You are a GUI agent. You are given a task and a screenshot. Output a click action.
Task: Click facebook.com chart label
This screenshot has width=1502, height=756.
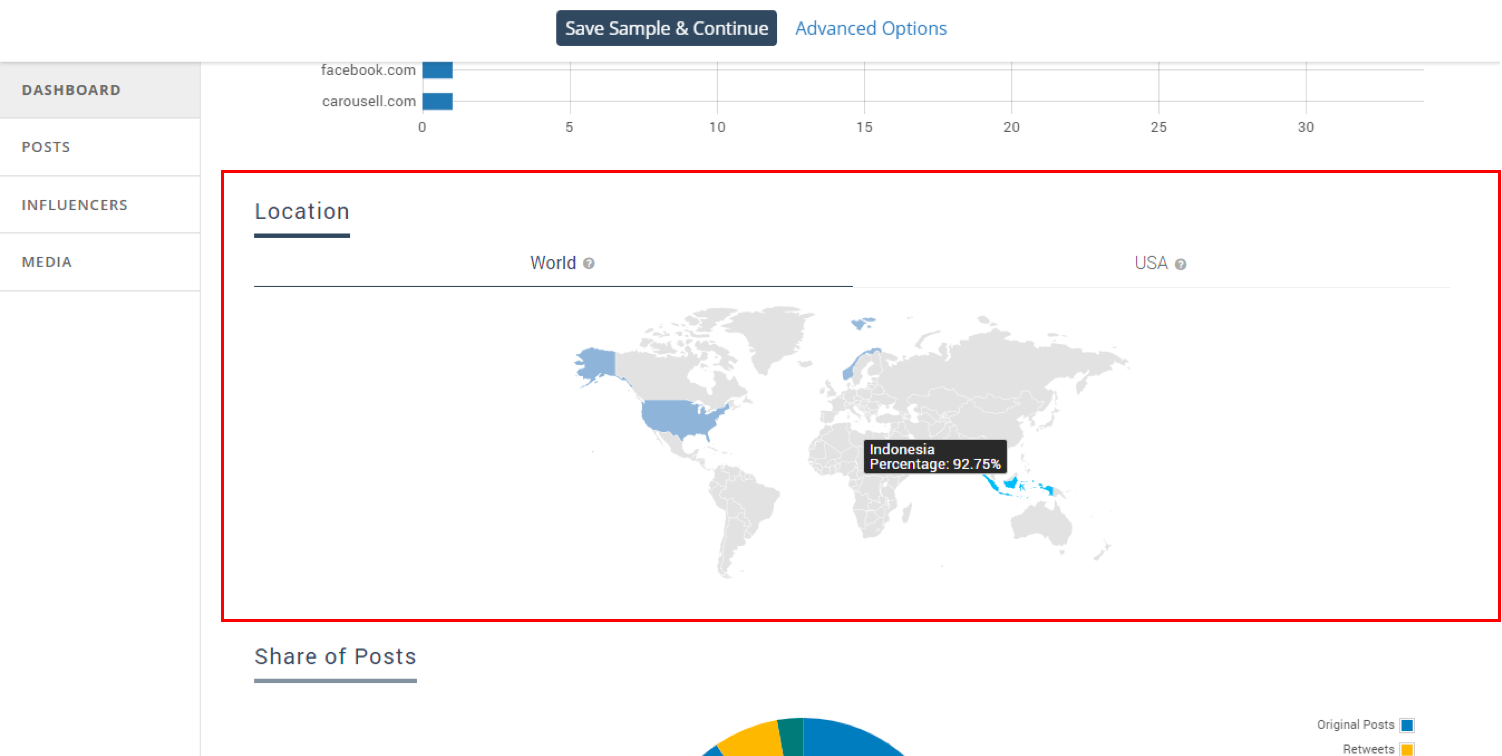(368, 70)
